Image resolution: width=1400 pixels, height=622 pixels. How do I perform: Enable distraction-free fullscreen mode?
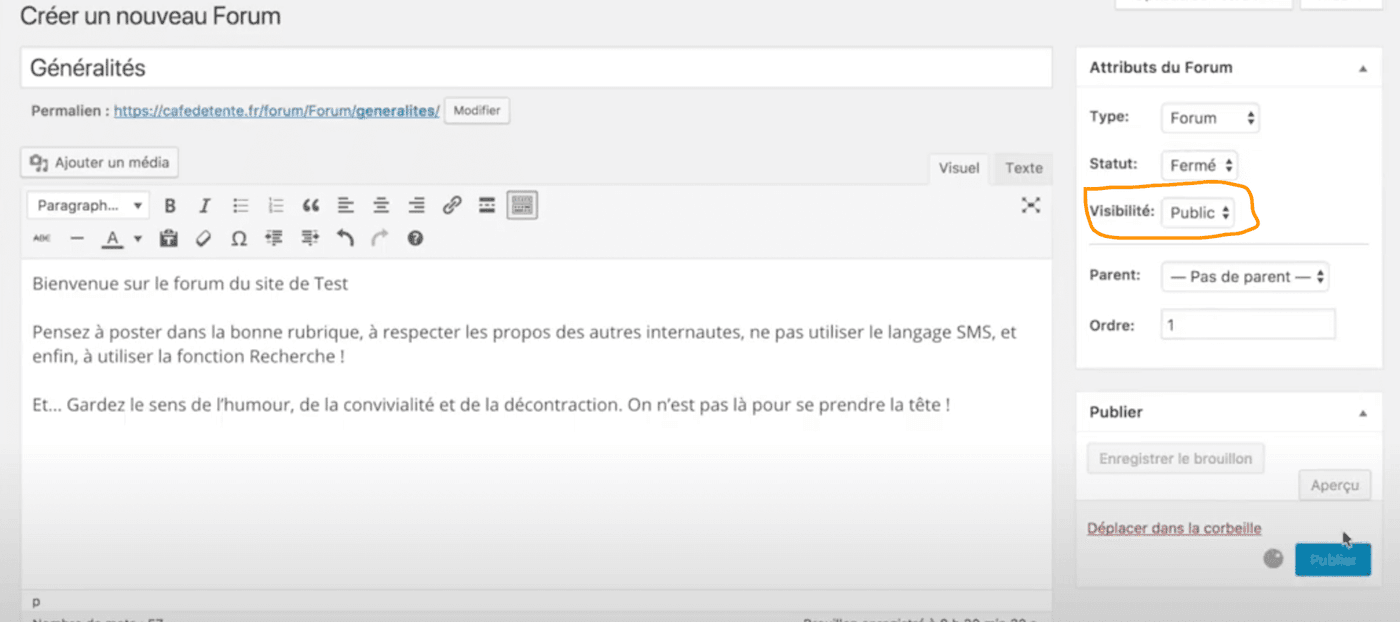tap(1030, 205)
